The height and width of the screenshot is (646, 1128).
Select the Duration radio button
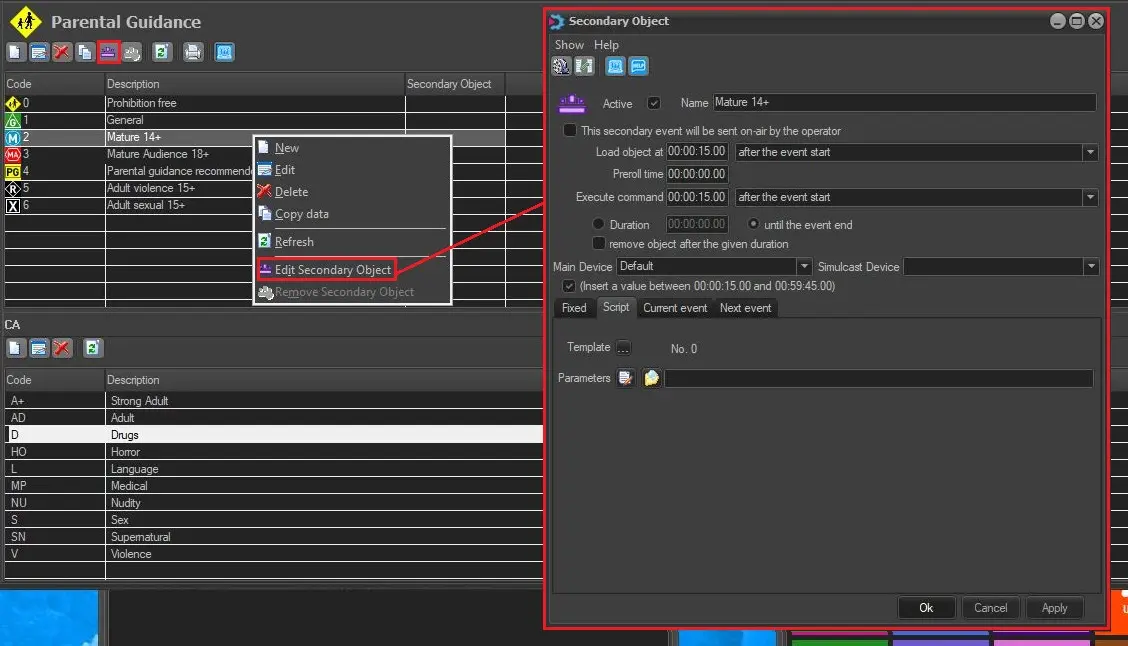click(x=598, y=225)
